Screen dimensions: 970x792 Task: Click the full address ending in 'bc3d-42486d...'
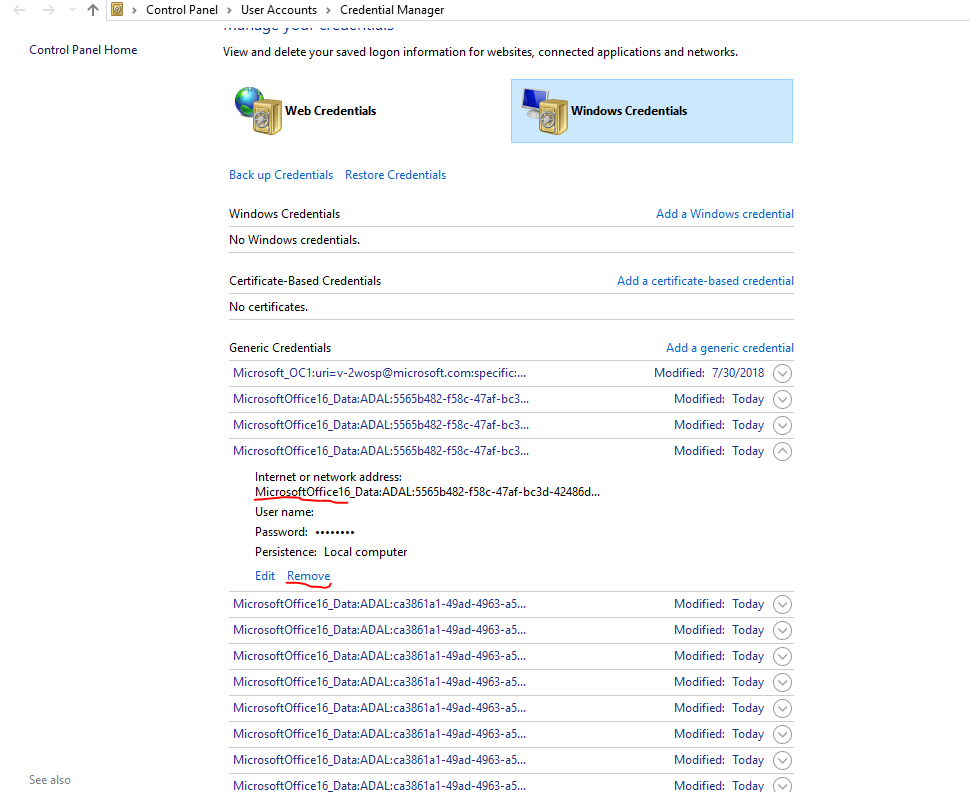427,492
